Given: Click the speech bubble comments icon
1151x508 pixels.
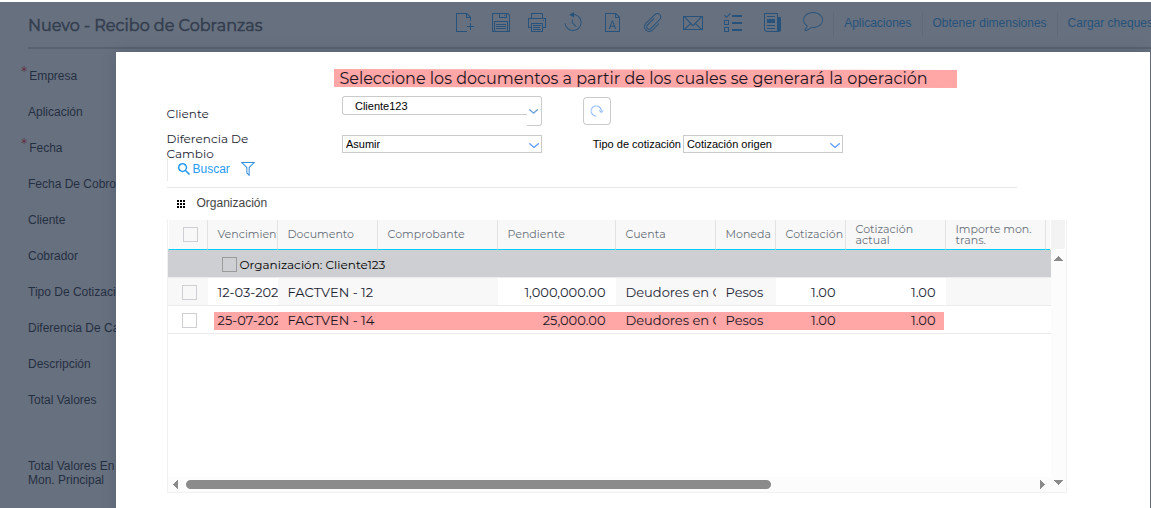Looking at the screenshot, I should pos(813,22).
